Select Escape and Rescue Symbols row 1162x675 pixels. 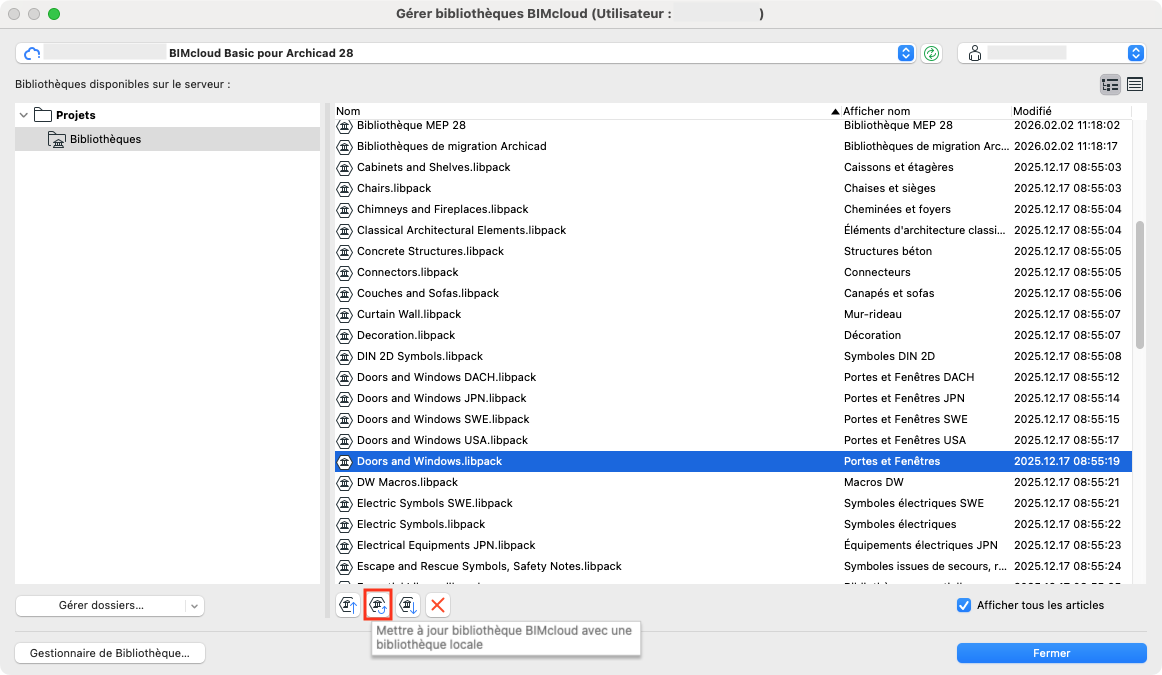pyautogui.click(x=733, y=566)
